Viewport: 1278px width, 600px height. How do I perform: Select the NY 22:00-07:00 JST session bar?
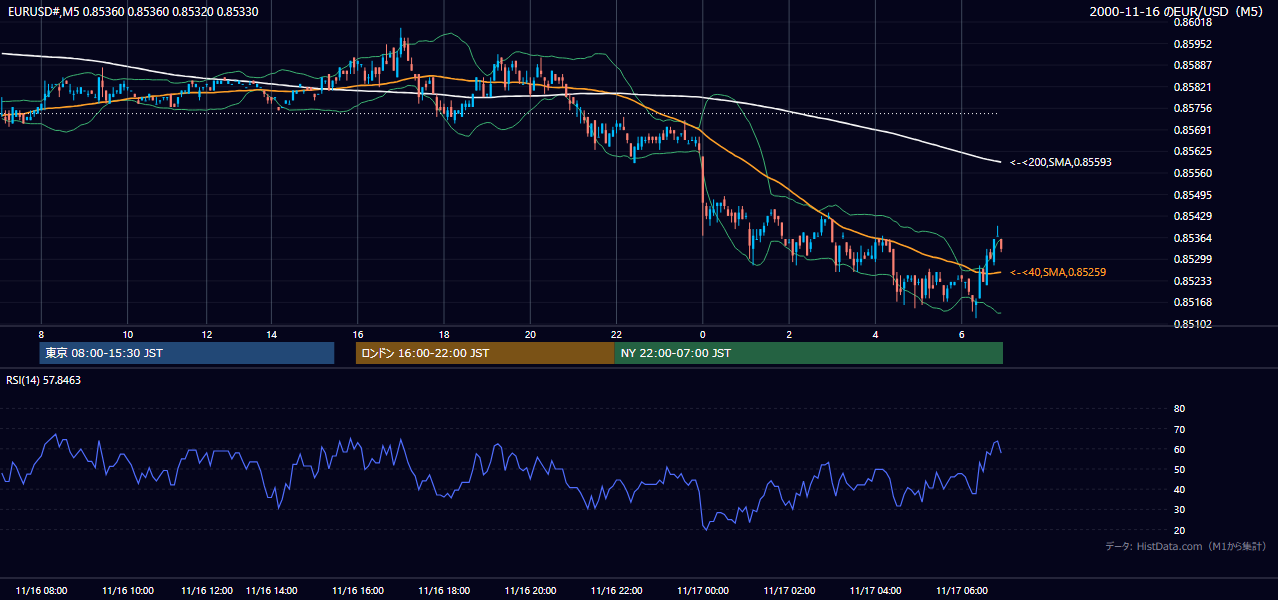coord(808,353)
